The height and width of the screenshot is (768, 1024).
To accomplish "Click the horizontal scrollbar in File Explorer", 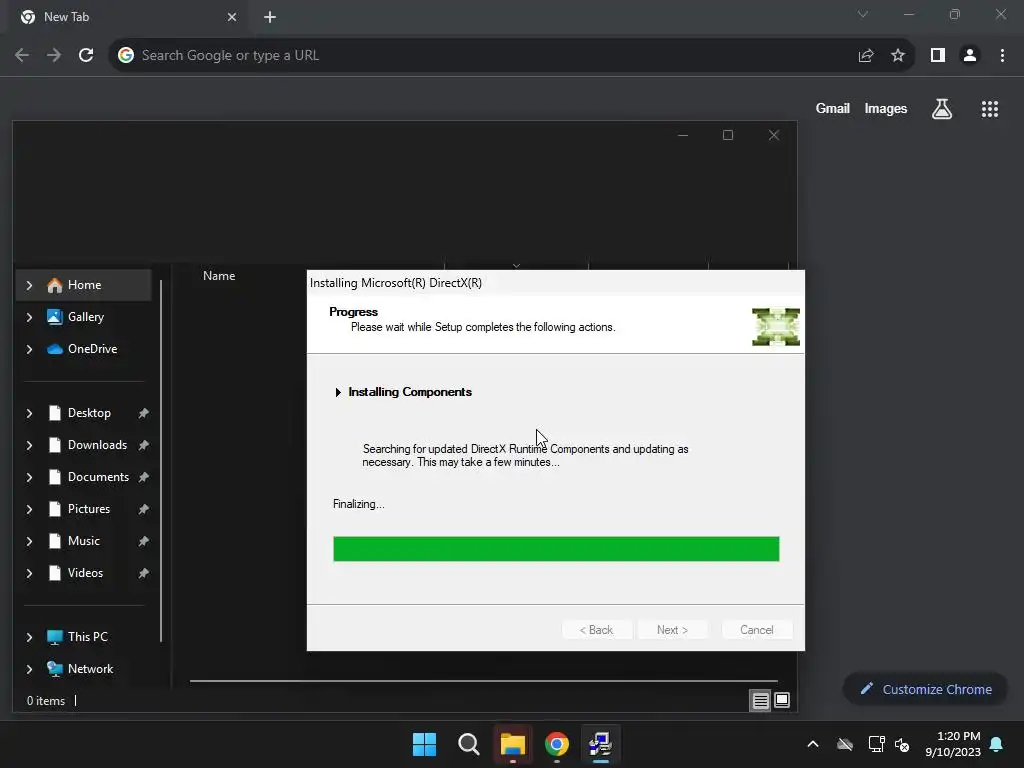I will click(x=483, y=680).
